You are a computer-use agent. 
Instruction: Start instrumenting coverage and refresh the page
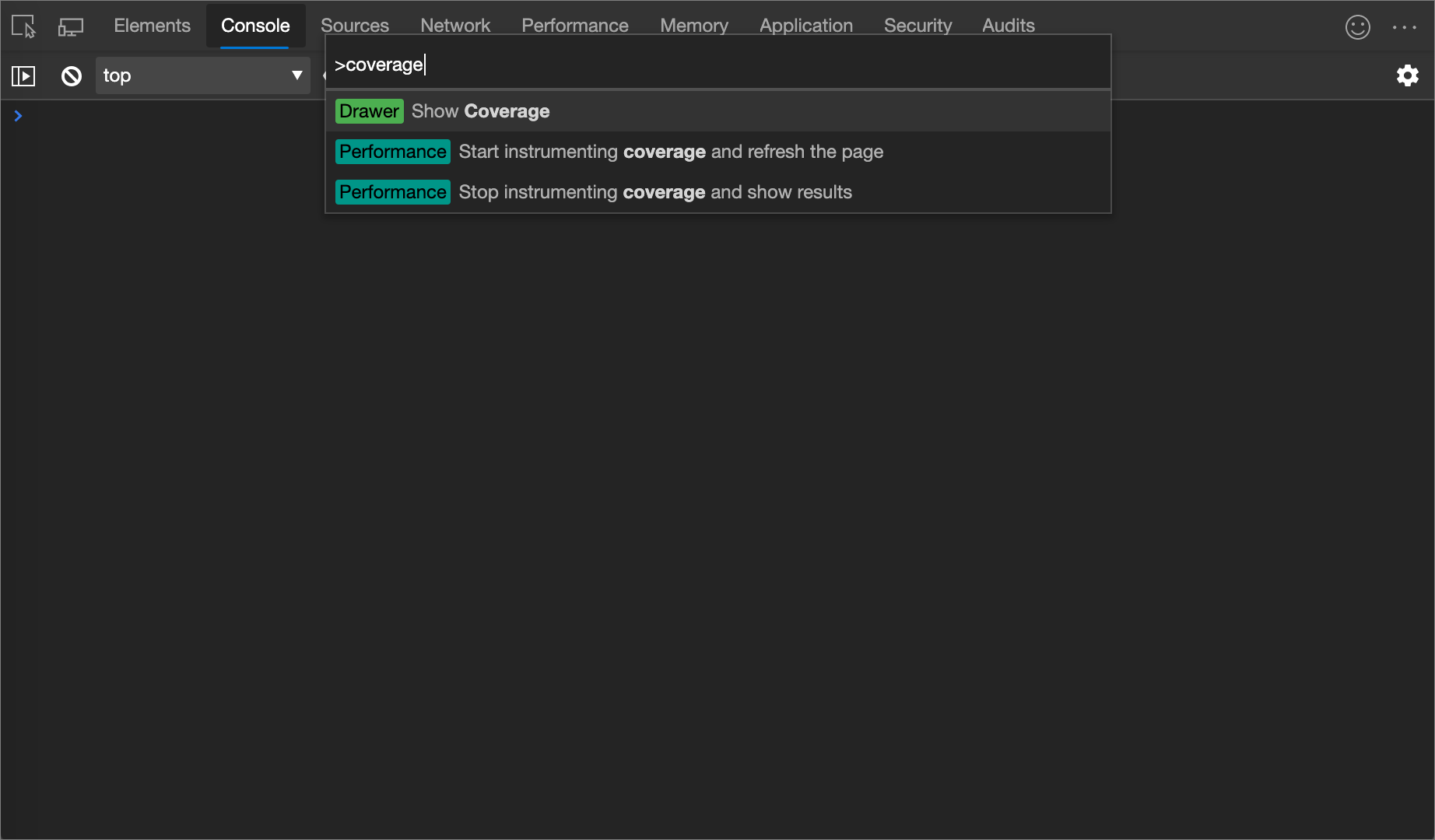(x=671, y=152)
